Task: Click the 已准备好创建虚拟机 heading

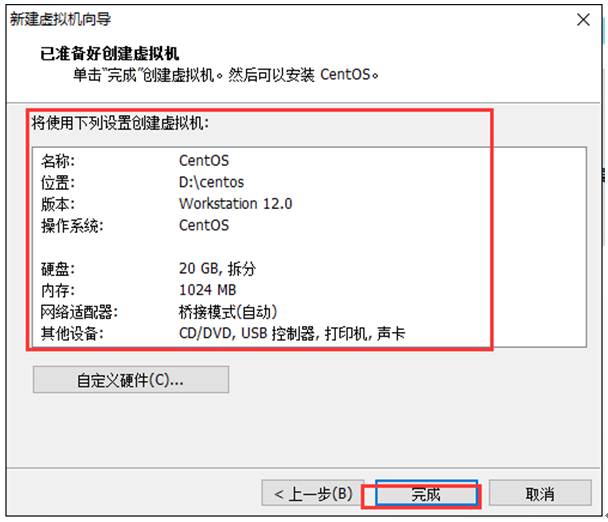Action: point(109,54)
